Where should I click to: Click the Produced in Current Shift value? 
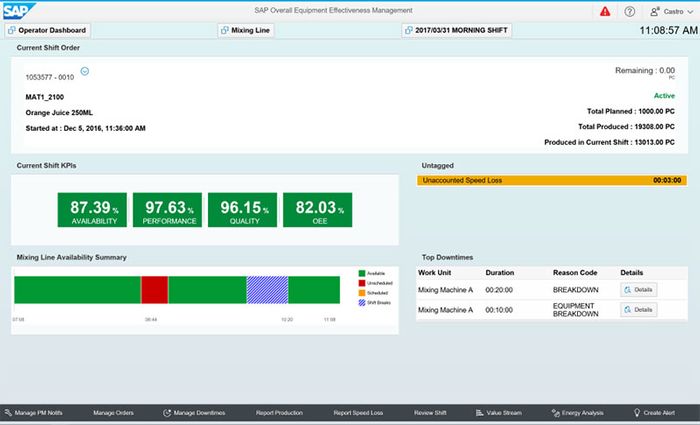coord(609,142)
